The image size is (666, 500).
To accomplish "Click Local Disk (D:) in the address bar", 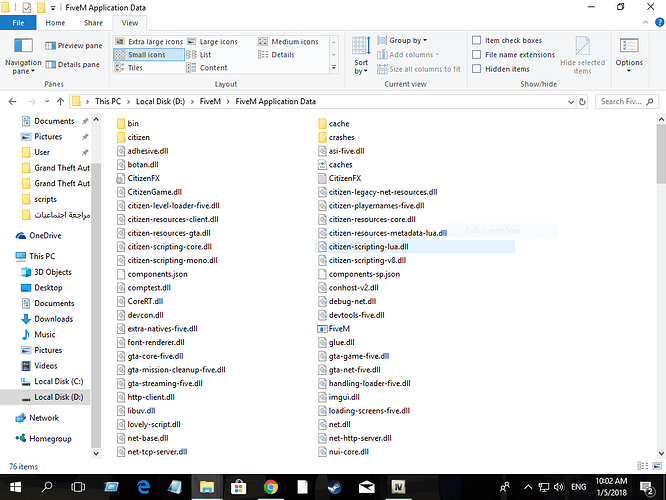I will coord(160,102).
